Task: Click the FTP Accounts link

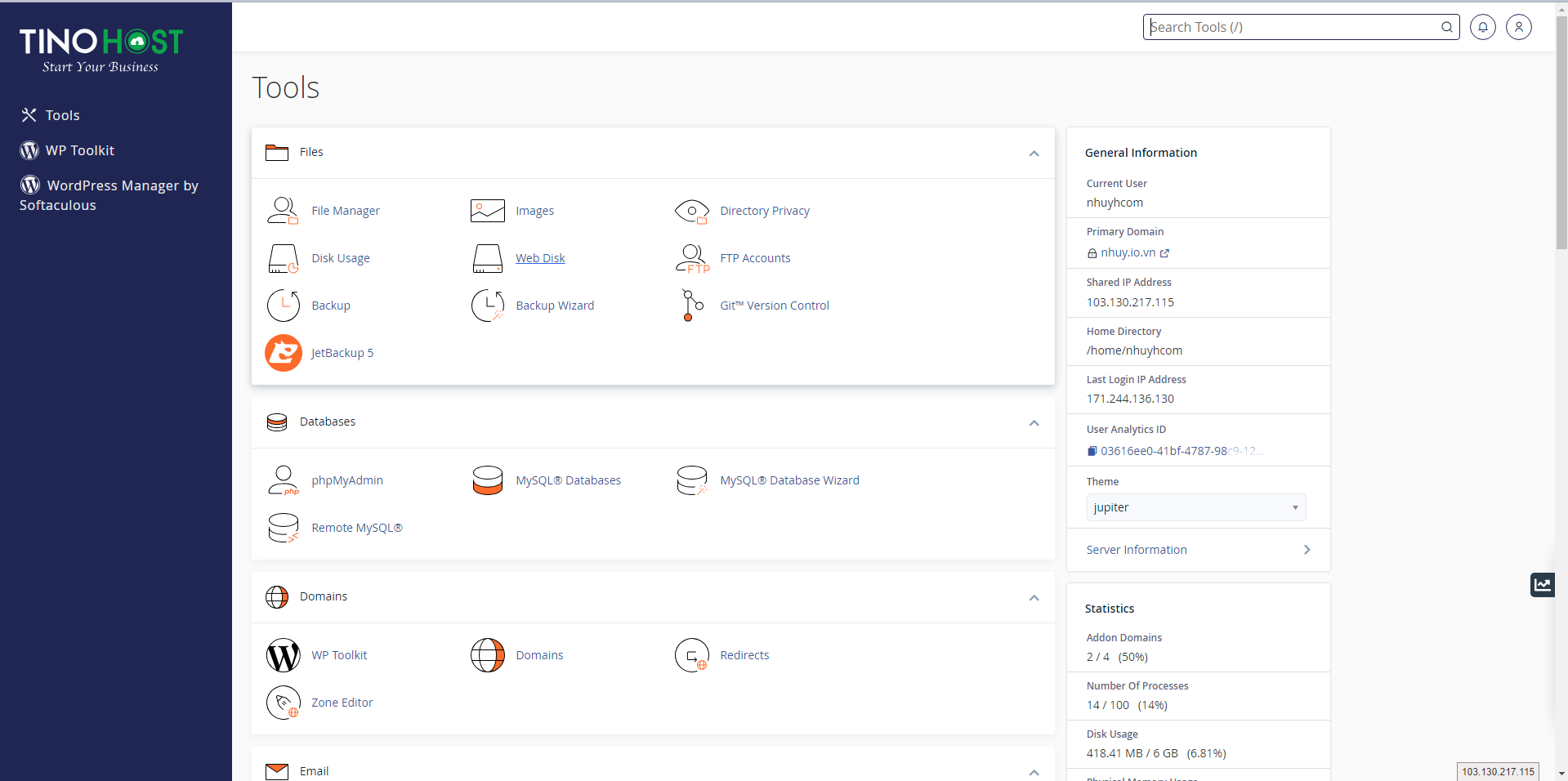Action: click(x=755, y=258)
